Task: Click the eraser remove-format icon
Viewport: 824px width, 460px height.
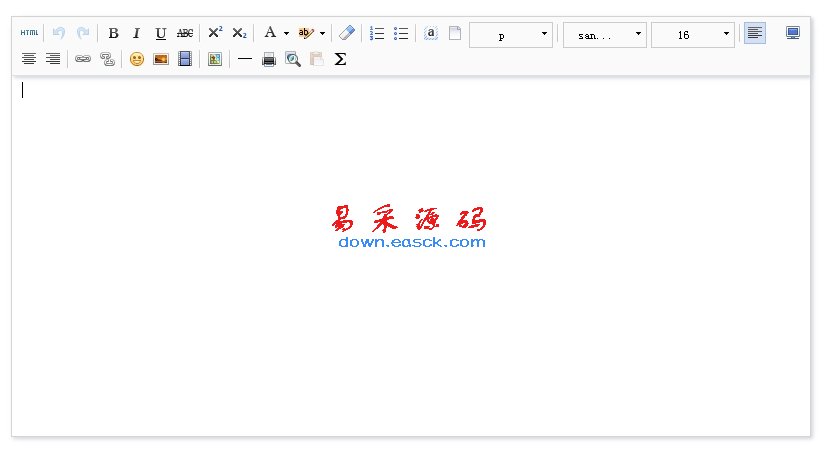Action: tap(346, 33)
